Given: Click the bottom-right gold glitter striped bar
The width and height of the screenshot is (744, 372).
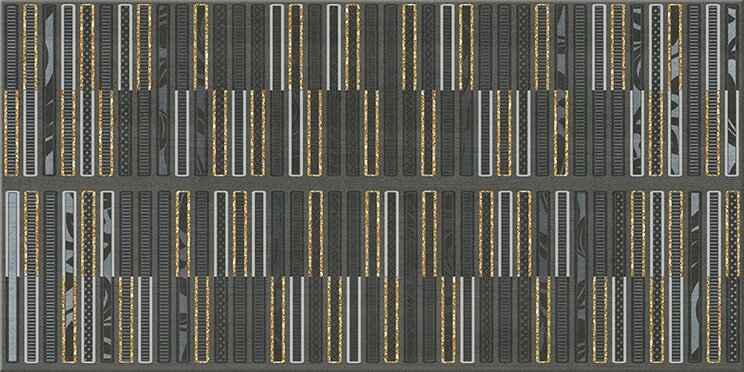Looking at the screenshot, I should [713, 319].
